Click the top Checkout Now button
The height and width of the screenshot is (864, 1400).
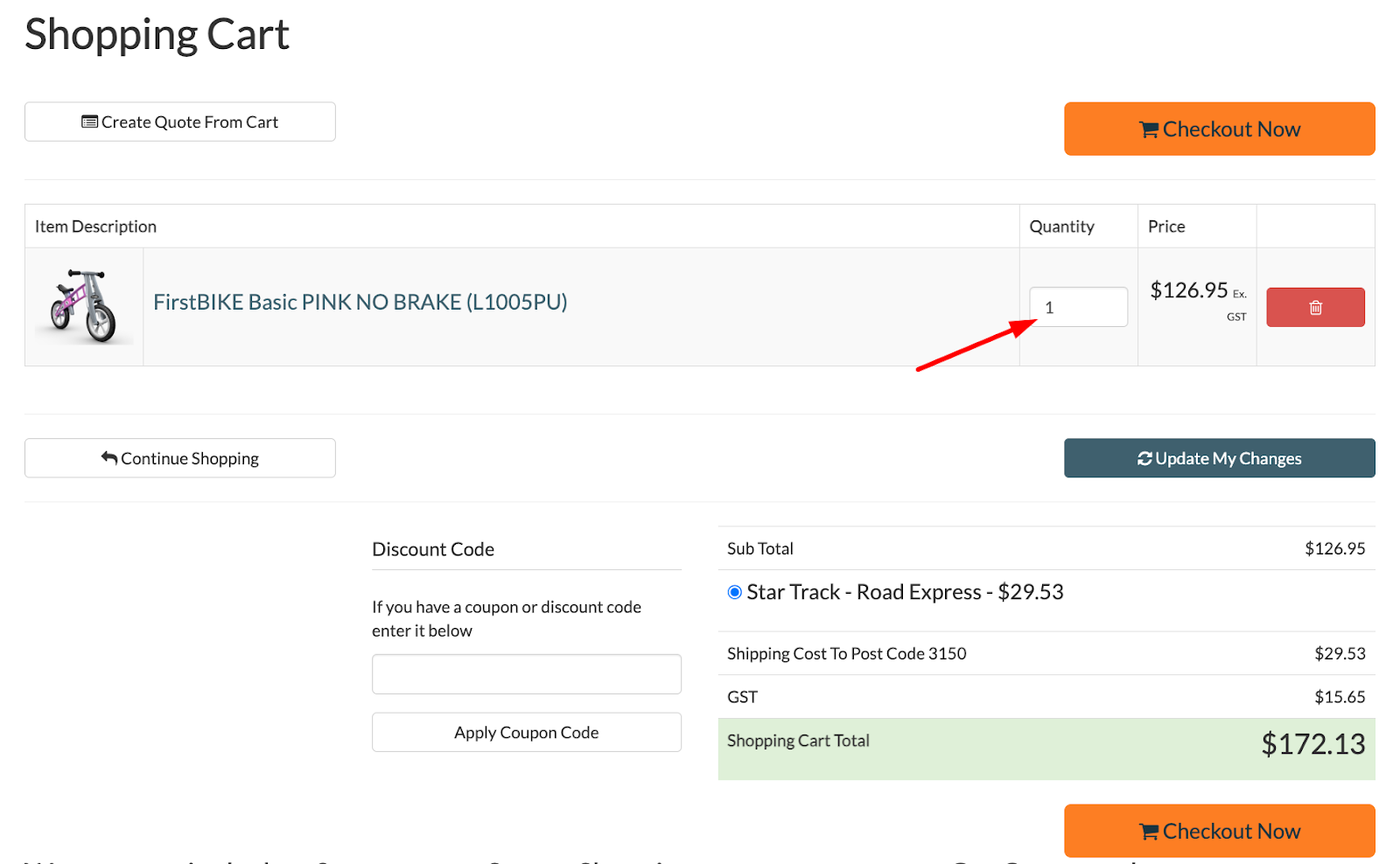(1219, 129)
